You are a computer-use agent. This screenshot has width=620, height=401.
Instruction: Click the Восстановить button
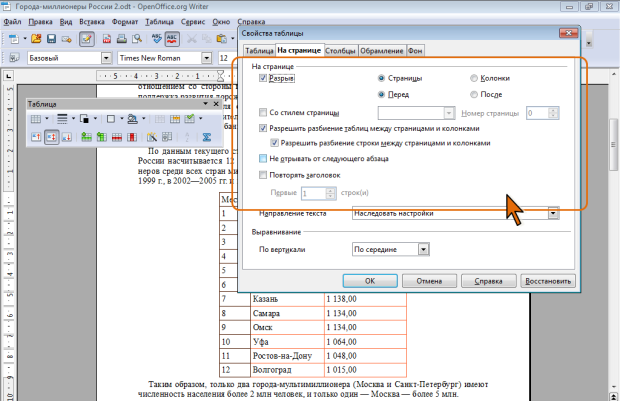coord(548,281)
